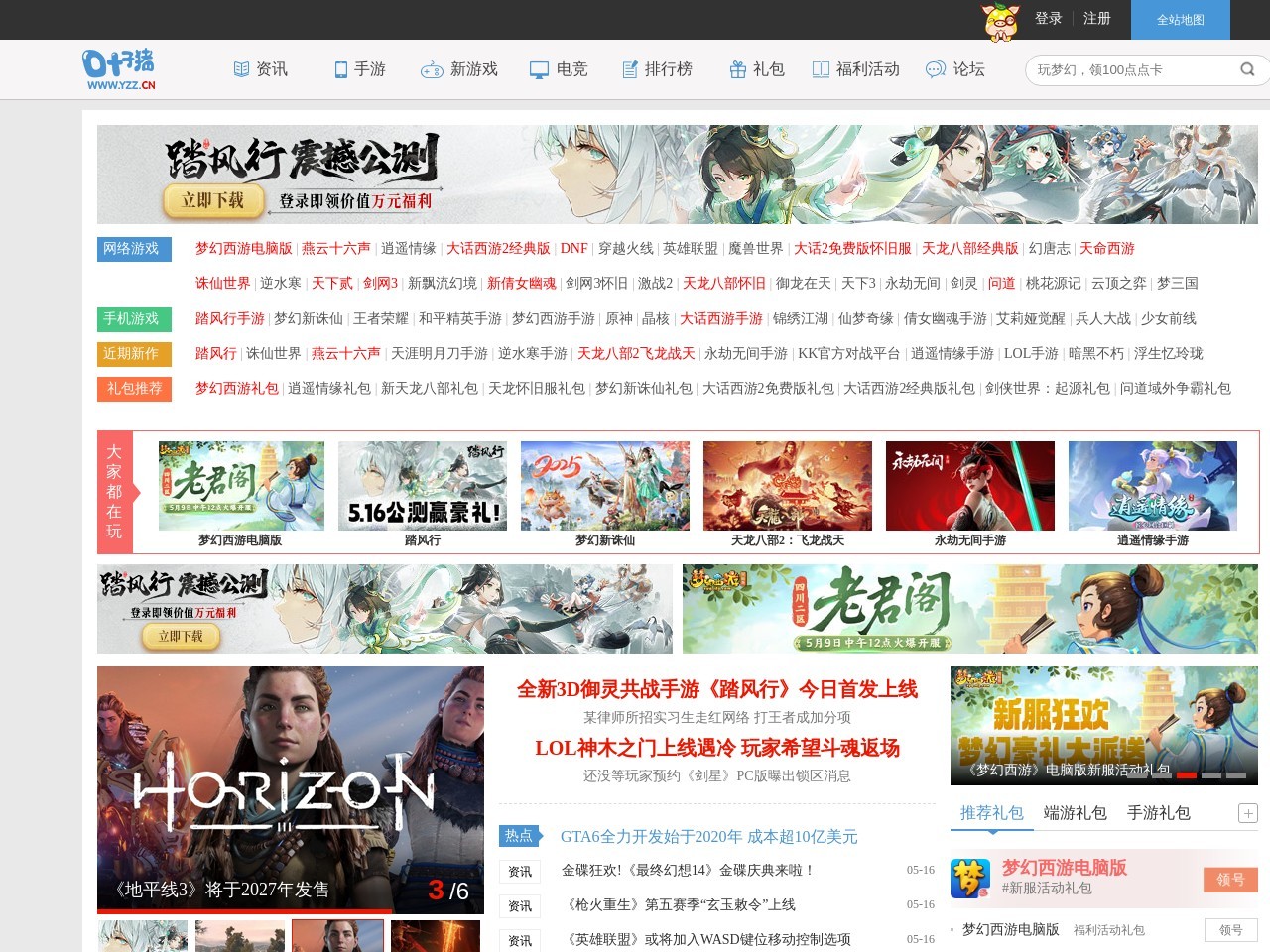Screen dimensions: 1270x952
Task: Click the plus icon beside gift tabs
Action: tap(1248, 813)
